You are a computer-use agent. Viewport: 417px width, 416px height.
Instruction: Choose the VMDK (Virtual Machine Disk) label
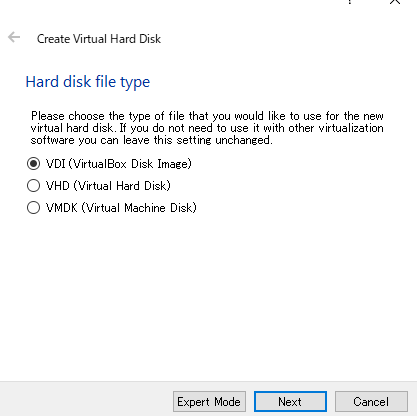coord(121,208)
